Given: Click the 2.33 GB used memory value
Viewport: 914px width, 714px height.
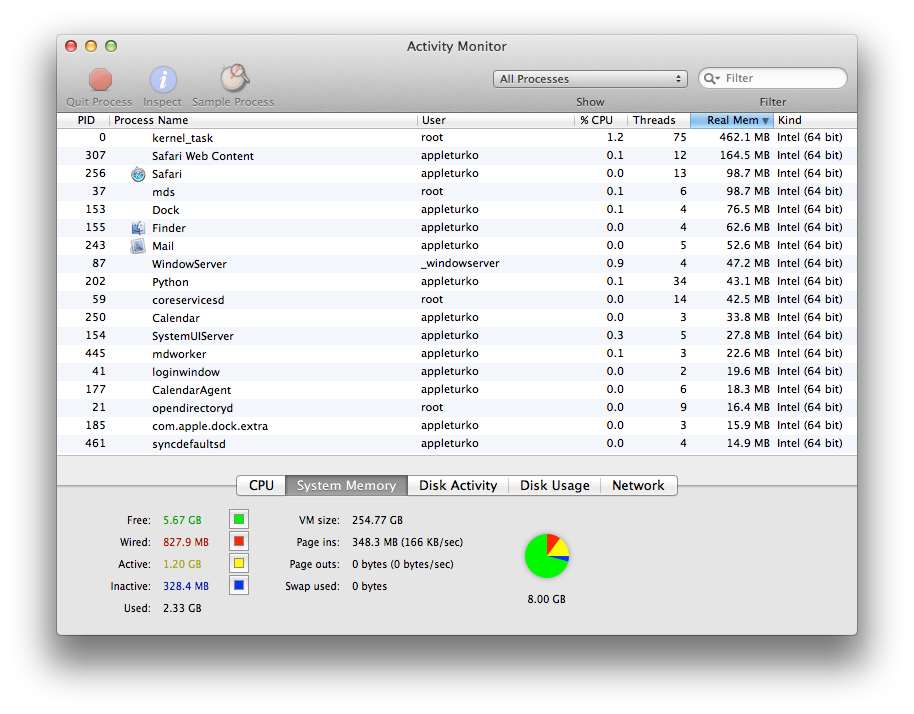Looking at the screenshot, I should 182,608.
